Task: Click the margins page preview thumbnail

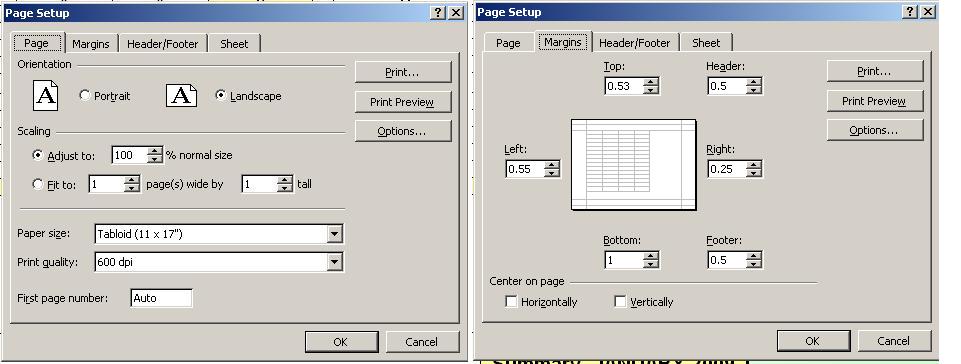Action: [x=634, y=165]
